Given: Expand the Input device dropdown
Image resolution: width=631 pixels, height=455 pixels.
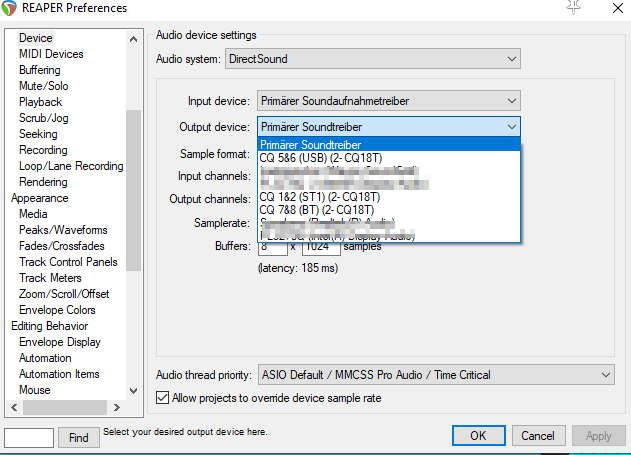Looking at the screenshot, I should click(x=389, y=101).
